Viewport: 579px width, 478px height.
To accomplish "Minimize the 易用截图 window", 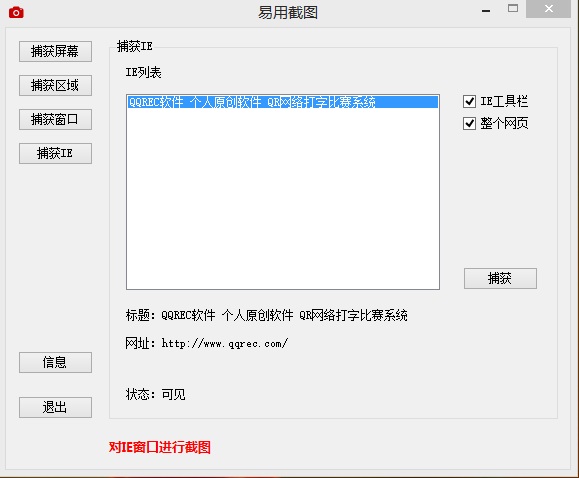I will tap(486, 11).
